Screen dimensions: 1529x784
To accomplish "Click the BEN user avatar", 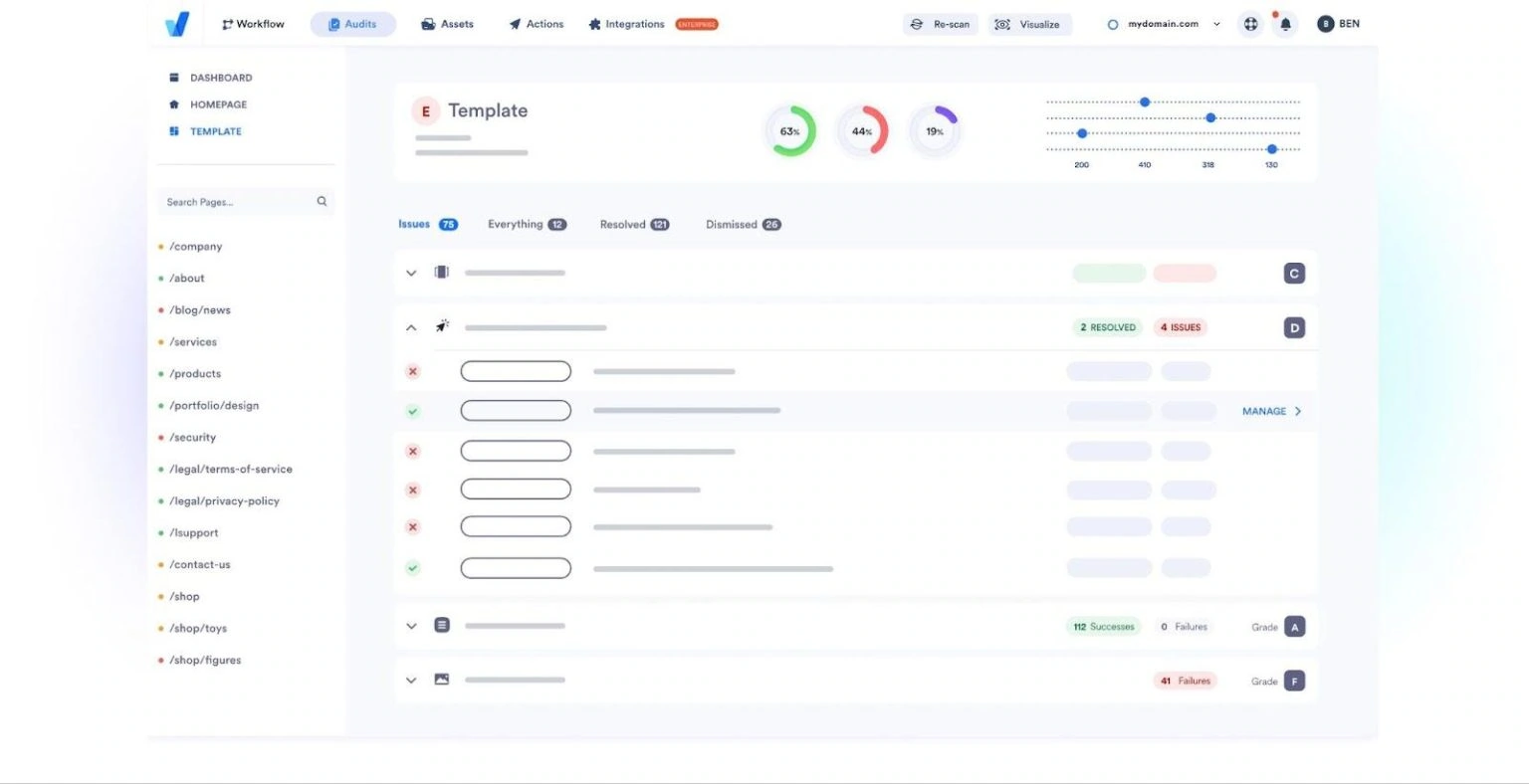I will pyautogui.click(x=1325, y=24).
